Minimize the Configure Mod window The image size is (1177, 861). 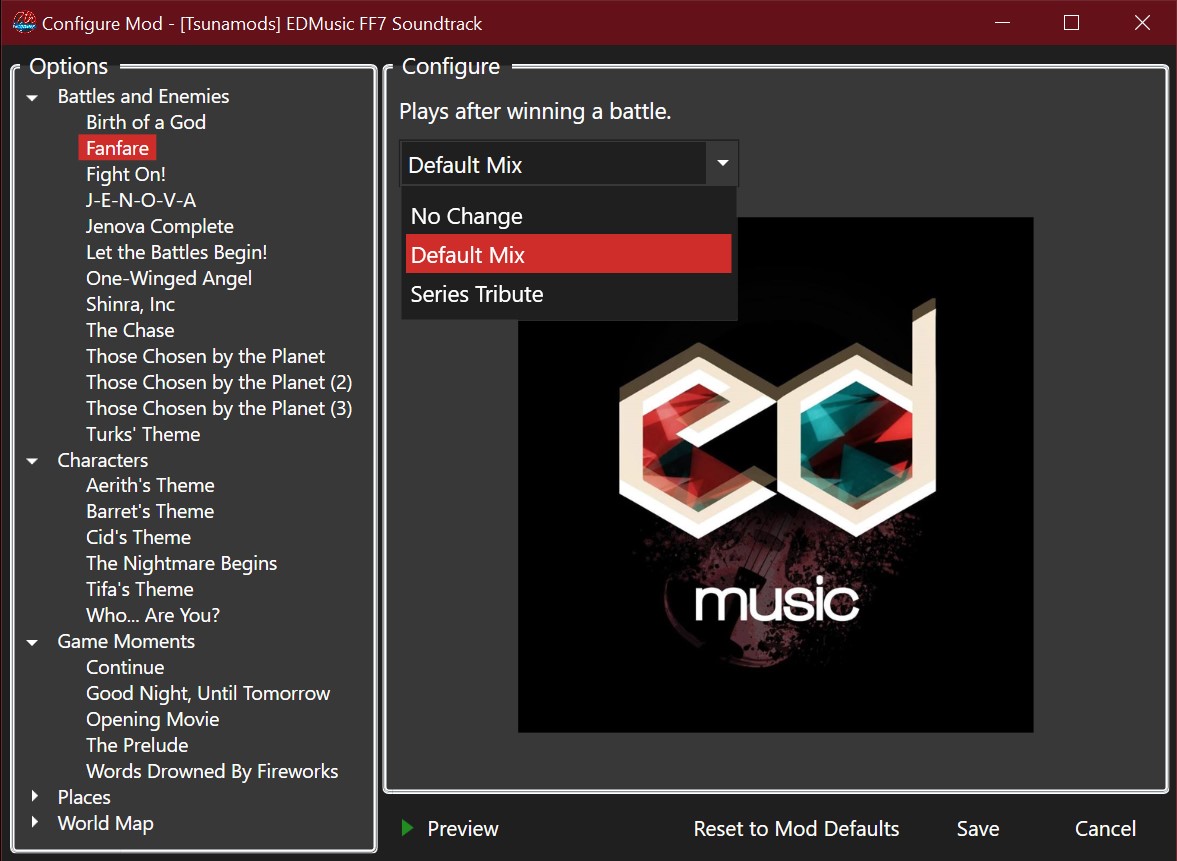click(x=1002, y=23)
